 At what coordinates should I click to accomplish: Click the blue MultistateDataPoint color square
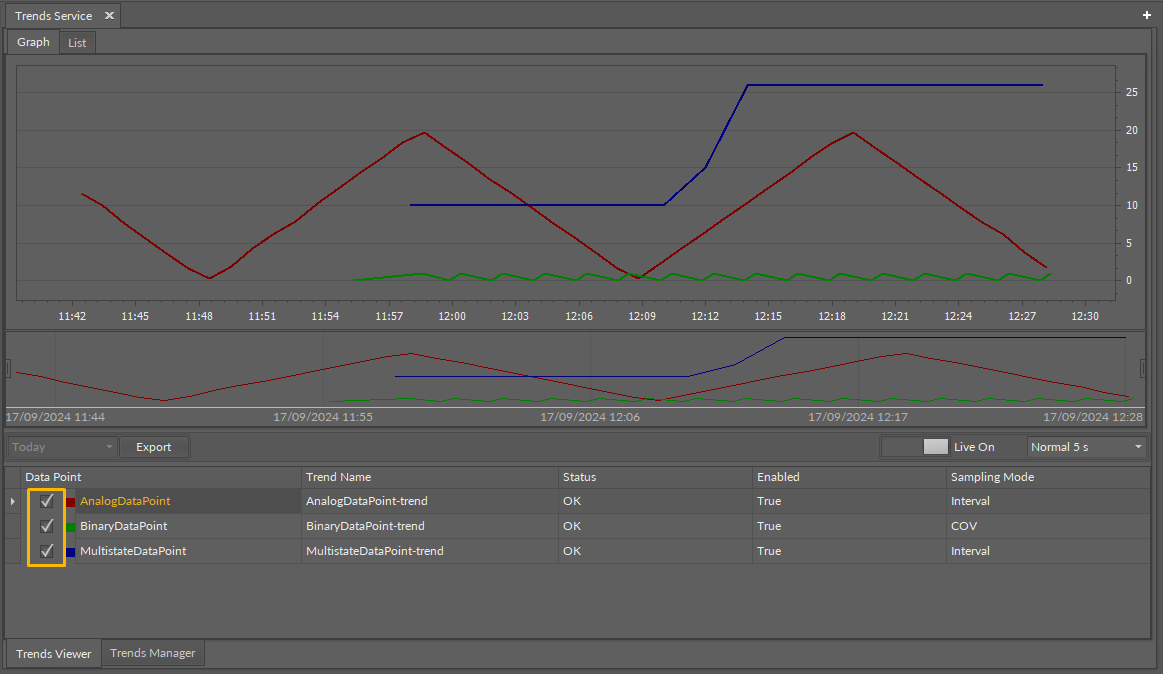point(71,551)
